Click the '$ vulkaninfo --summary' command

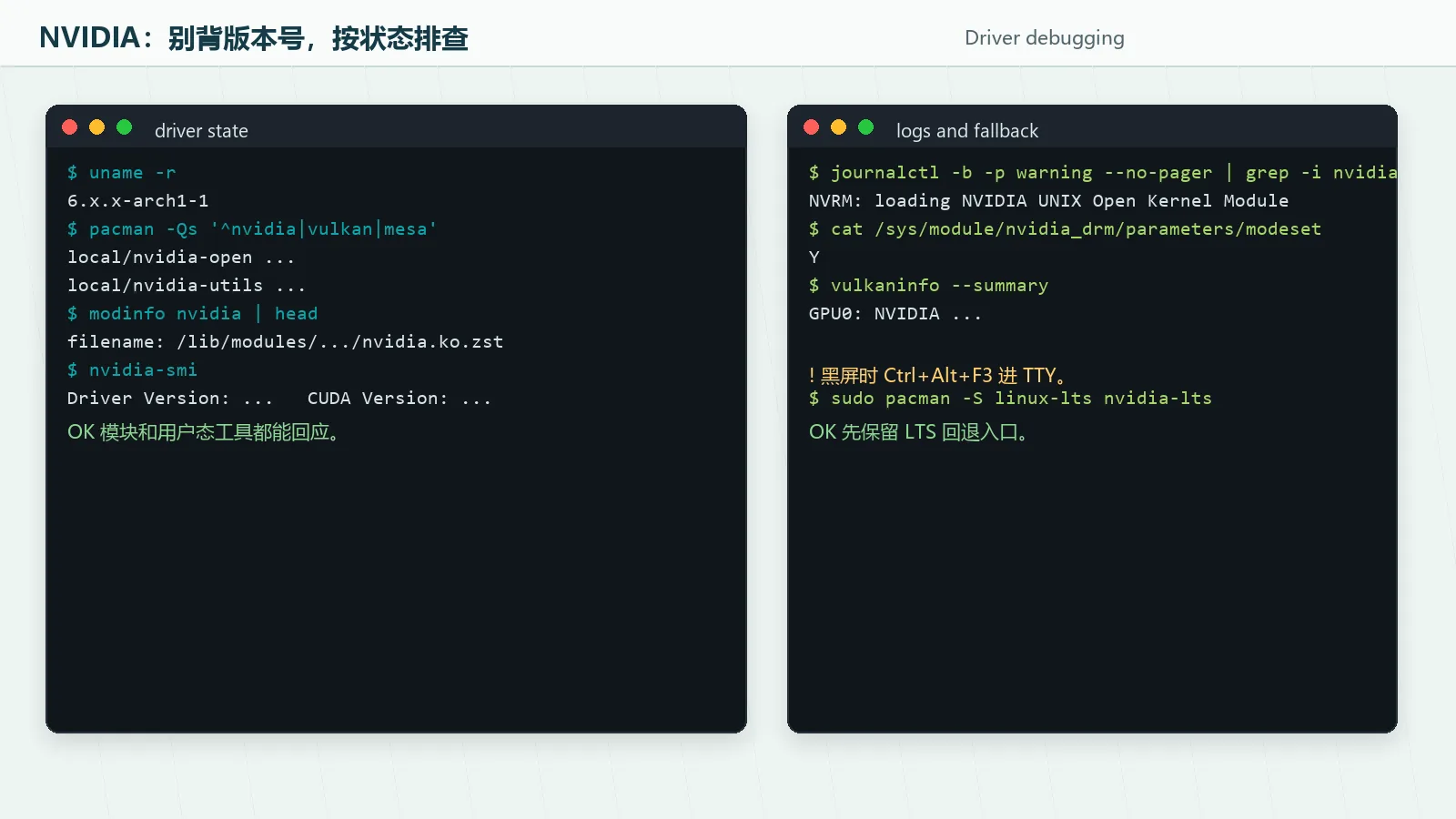point(929,286)
